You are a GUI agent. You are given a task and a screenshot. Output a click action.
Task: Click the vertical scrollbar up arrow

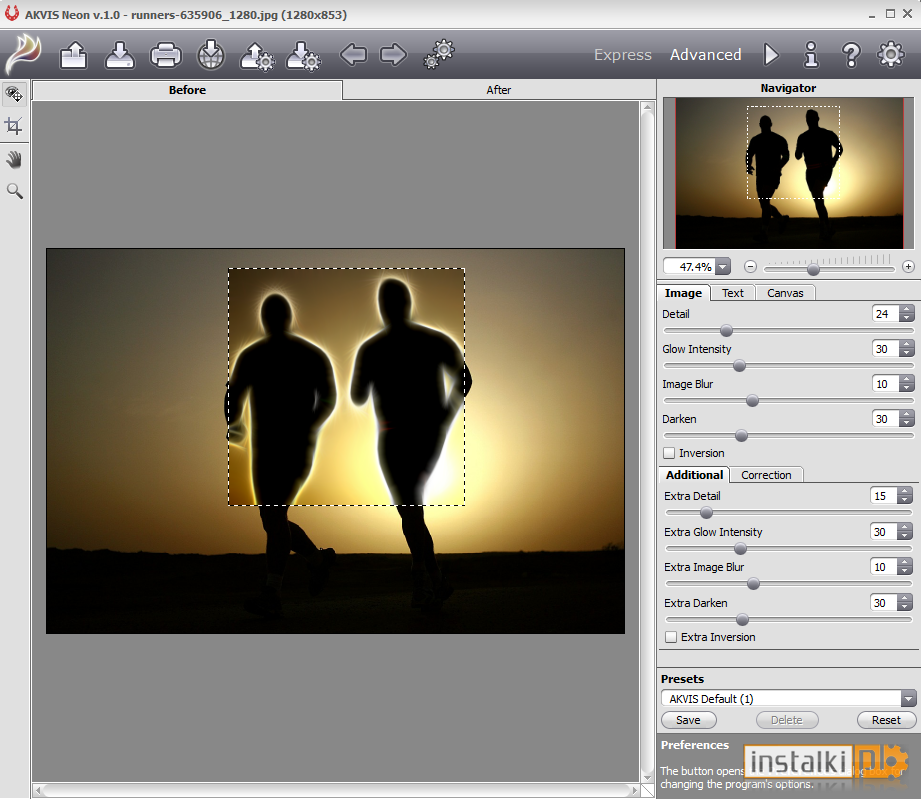(647, 108)
